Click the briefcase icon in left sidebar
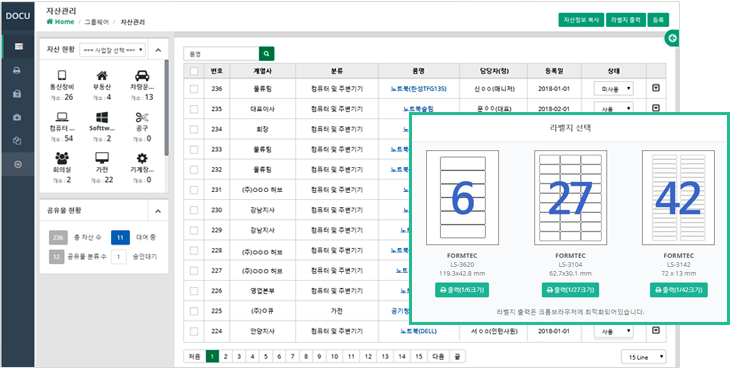730x369 pixels. (18, 94)
